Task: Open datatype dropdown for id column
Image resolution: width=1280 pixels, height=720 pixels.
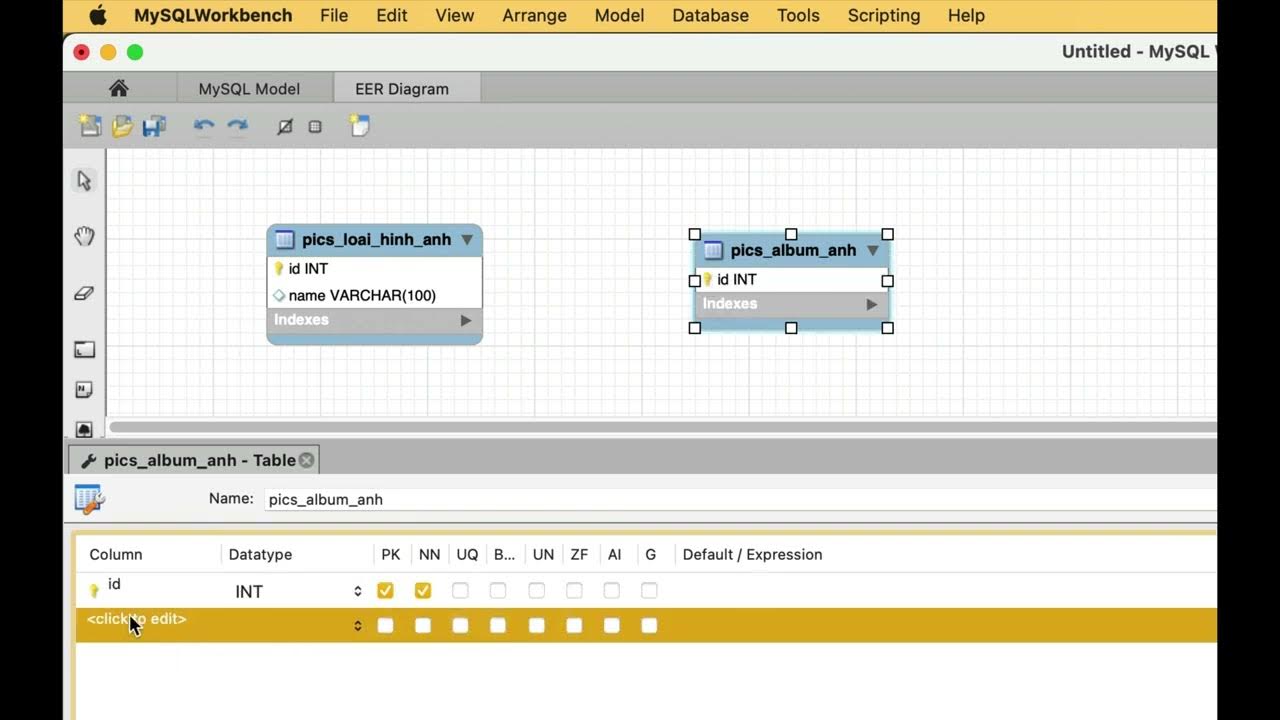Action: click(358, 591)
